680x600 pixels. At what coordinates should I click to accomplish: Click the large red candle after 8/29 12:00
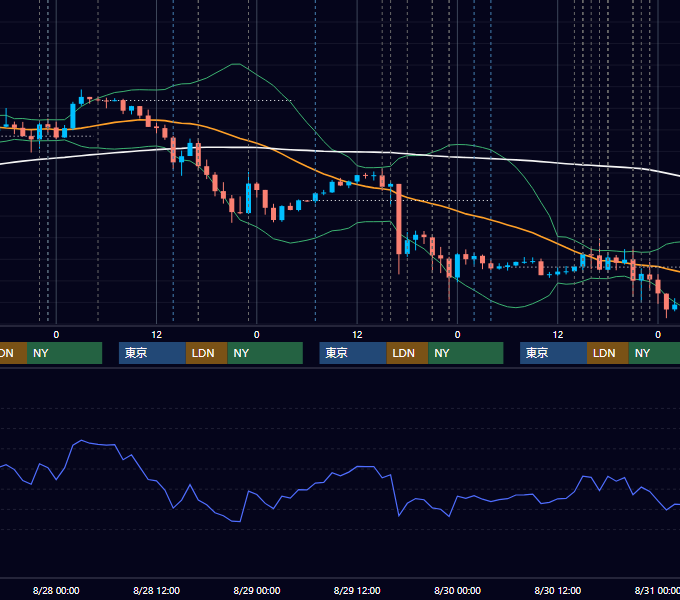[x=399, y=219]
